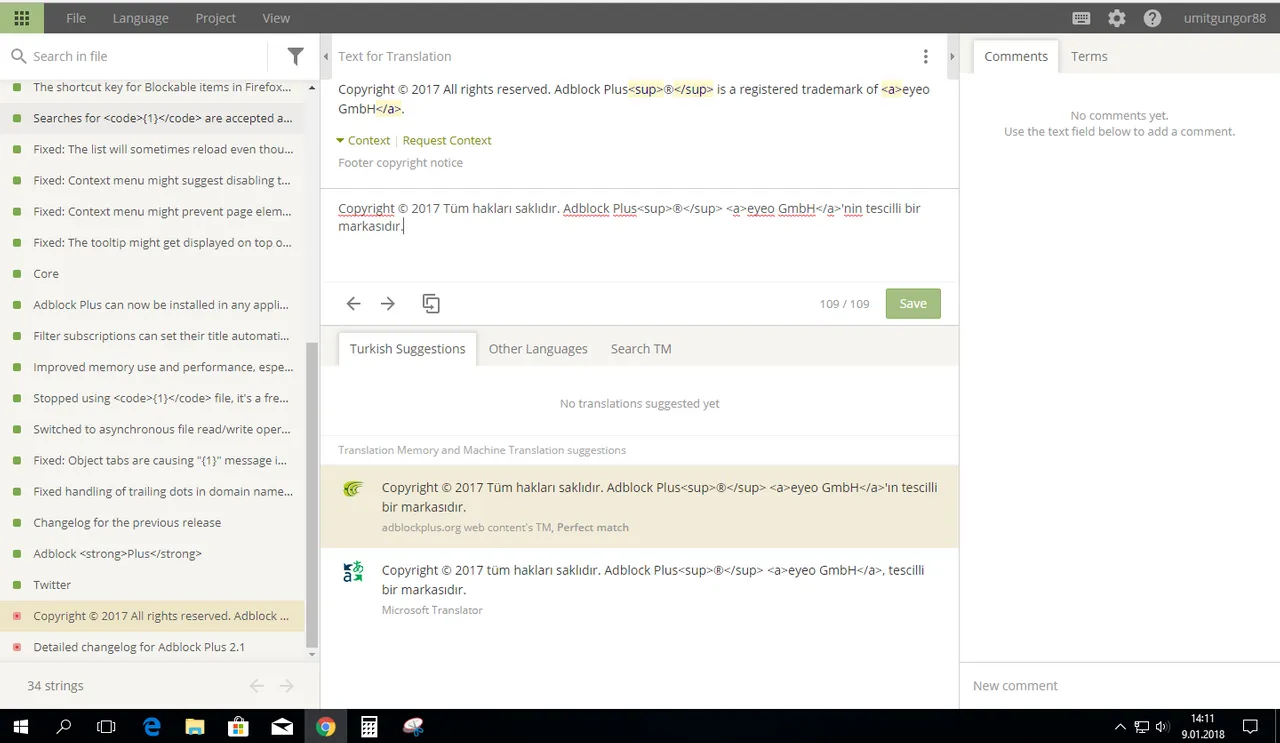This screenshot has width=1280, height=743.
Task: Click the New comment field
Action: coord(1120,685)
